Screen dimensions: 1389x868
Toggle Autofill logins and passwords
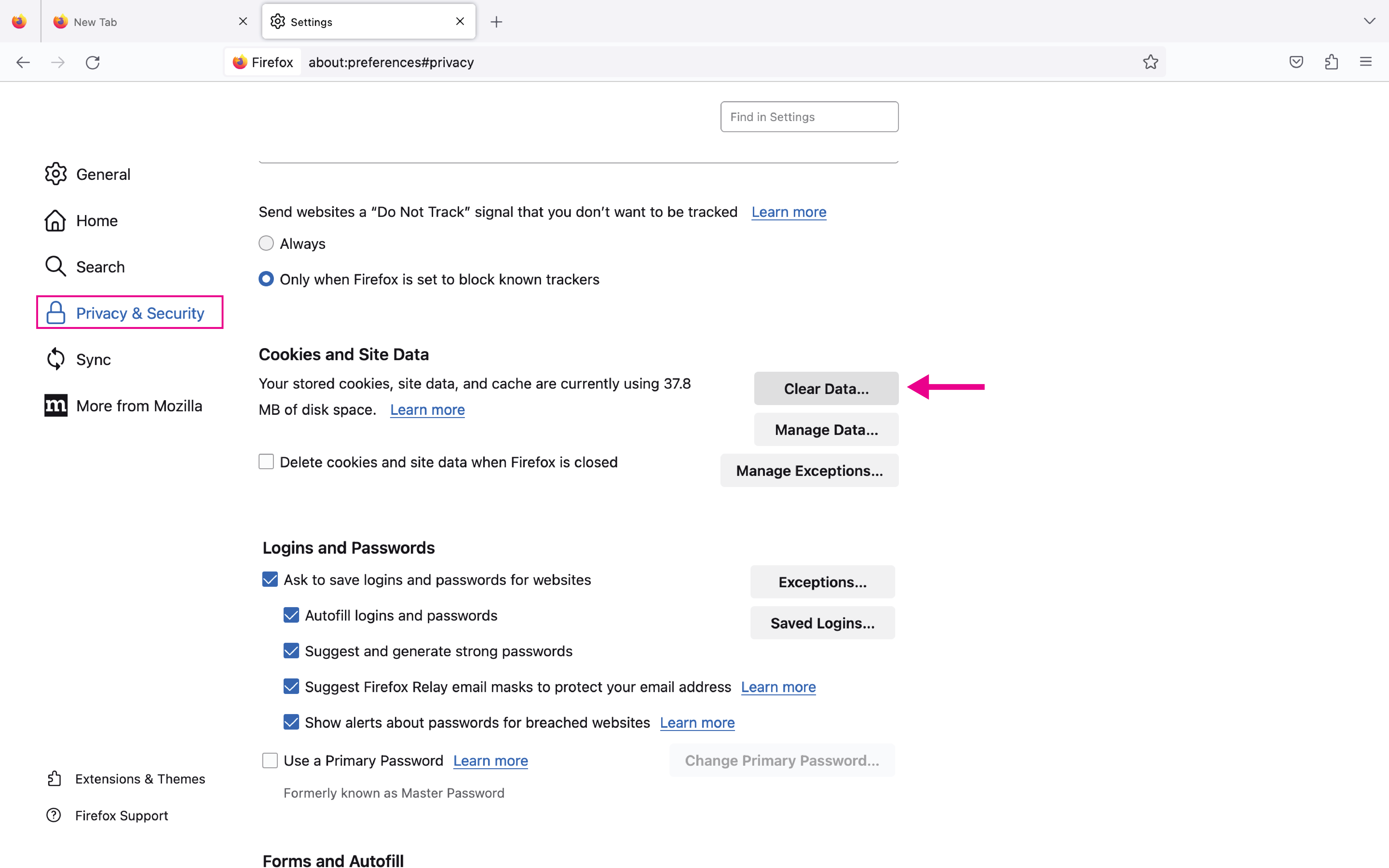(291, 615)
